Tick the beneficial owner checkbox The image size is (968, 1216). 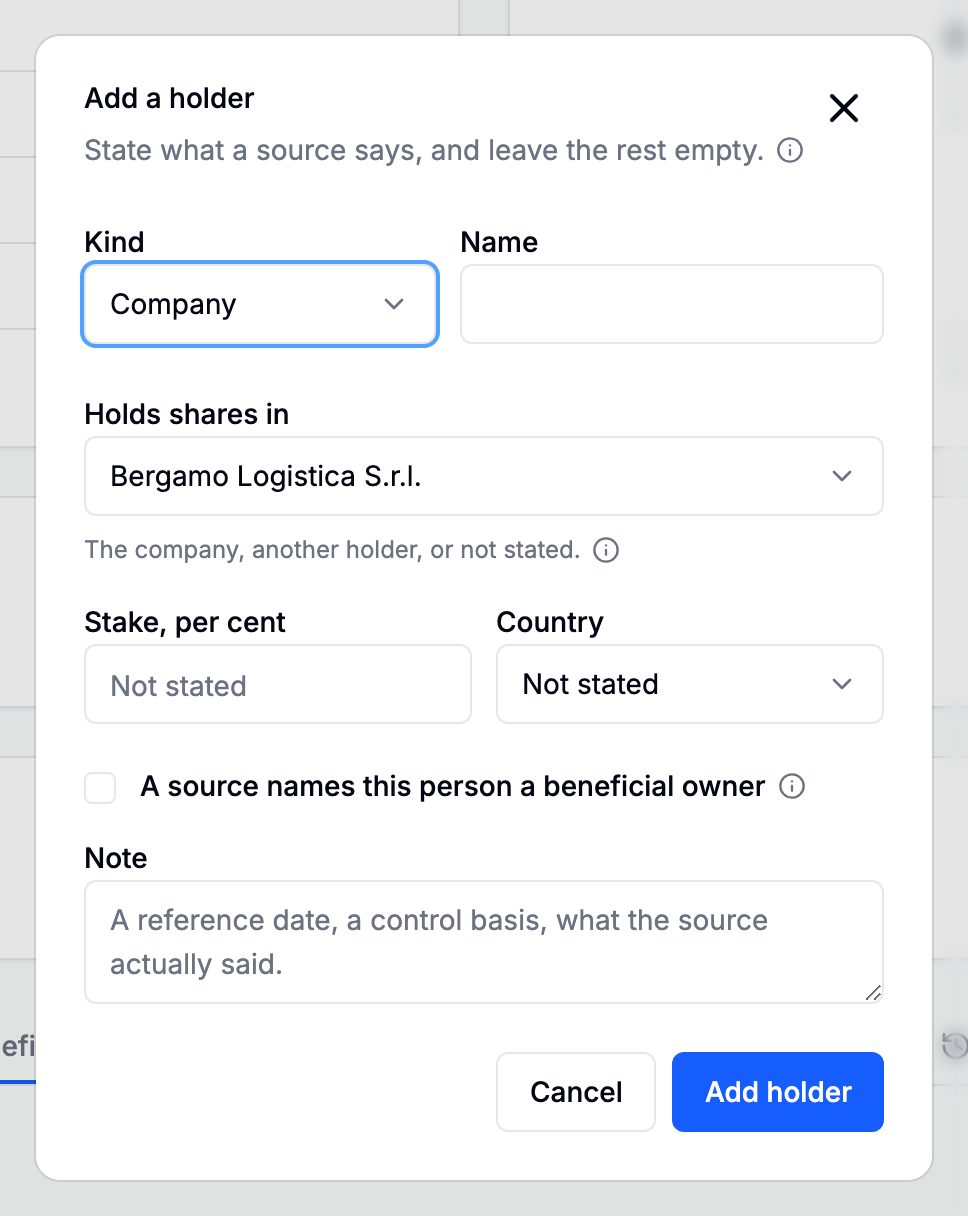point(100,787)
